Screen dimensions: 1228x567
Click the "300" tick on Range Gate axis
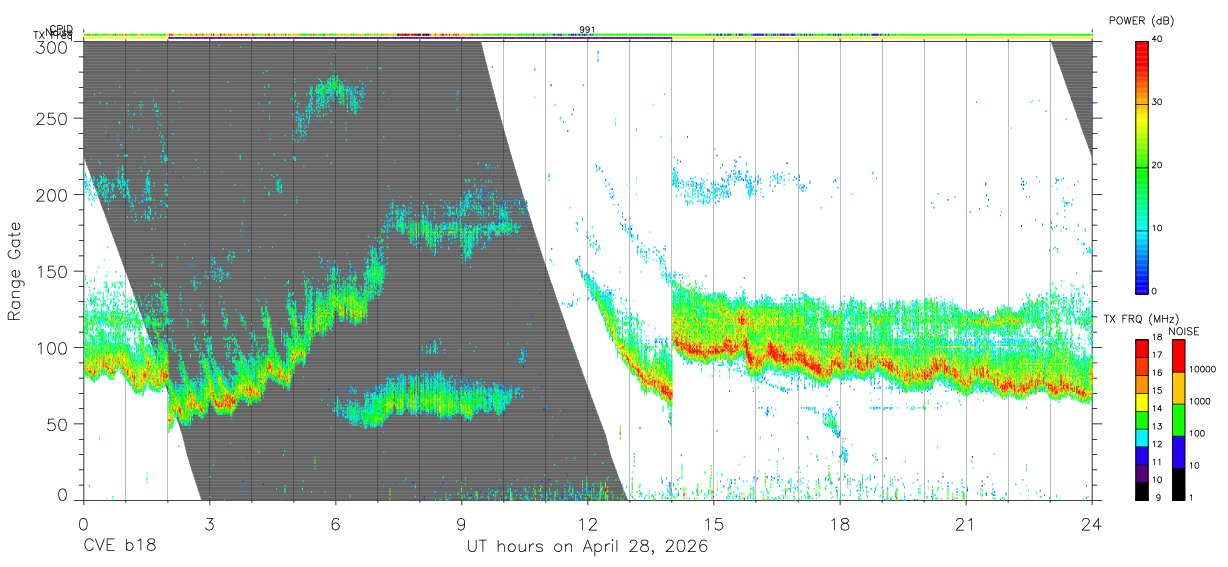(52, 46)
